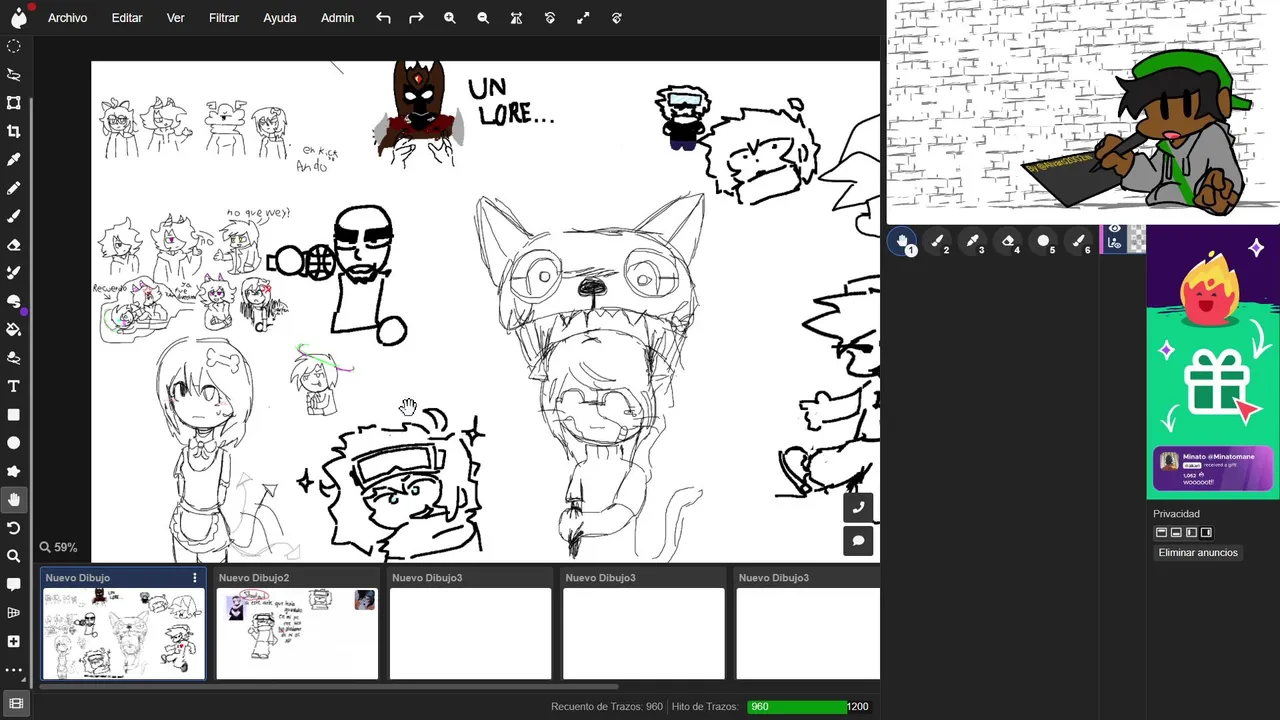Select the brush tool in left toolbar
Screen dimensions: 1280x720
coord(14,216)
